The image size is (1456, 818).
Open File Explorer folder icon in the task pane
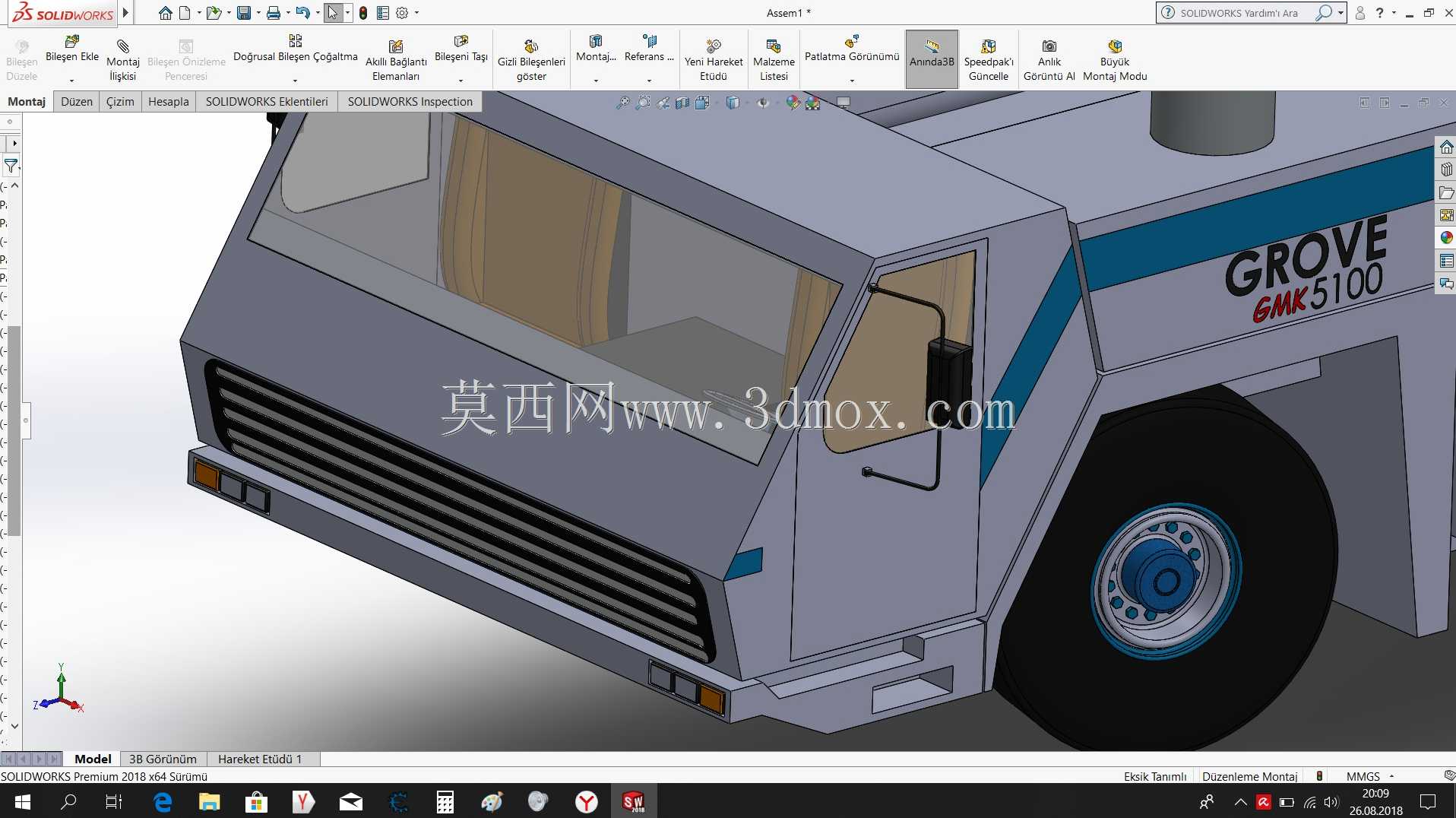click(x=1446, y=193)
